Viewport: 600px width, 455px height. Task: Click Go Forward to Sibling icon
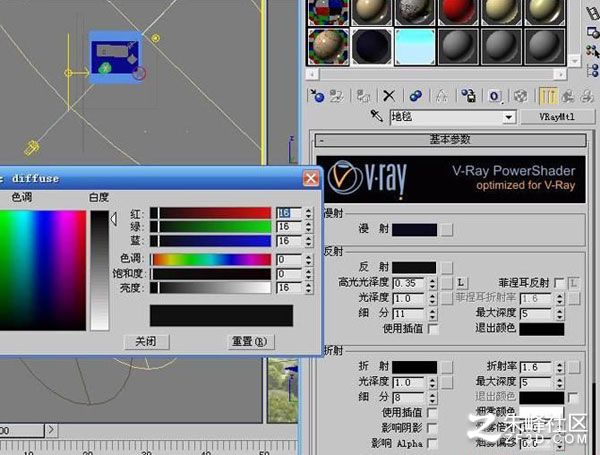[587, 96]
